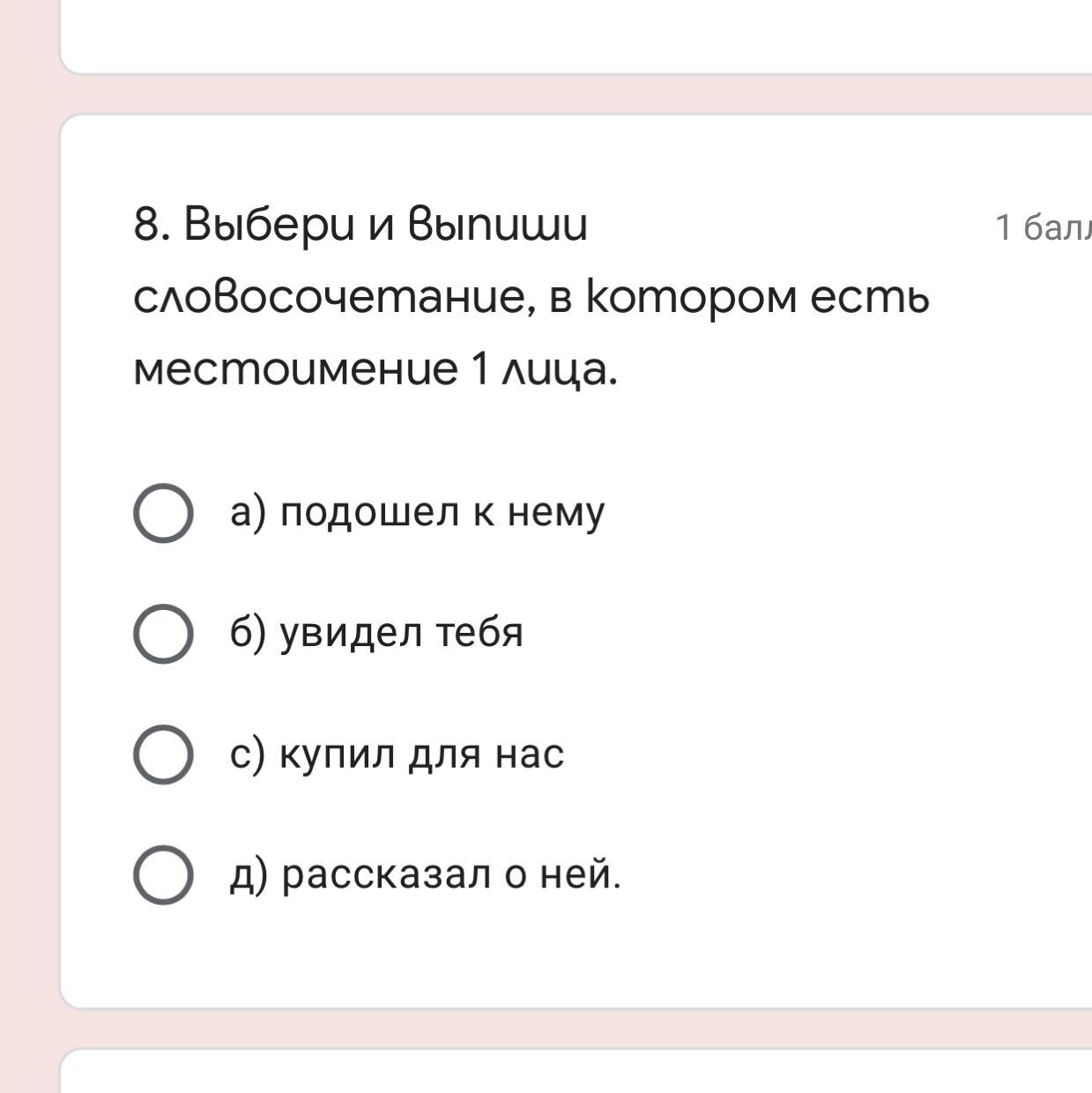Click the answer text «а) подошел к нему»
1092x1093 pixels.
click(417, 512)
